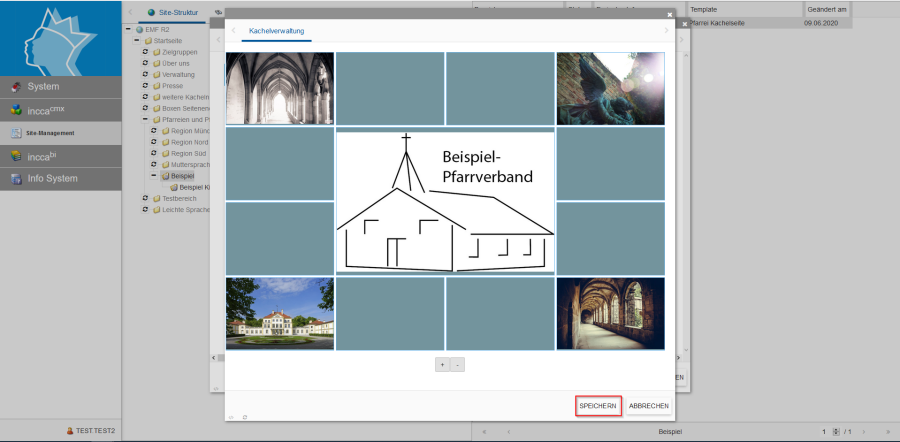Switch to the Kachelverwaltung tab

click(x=277, y=32)
